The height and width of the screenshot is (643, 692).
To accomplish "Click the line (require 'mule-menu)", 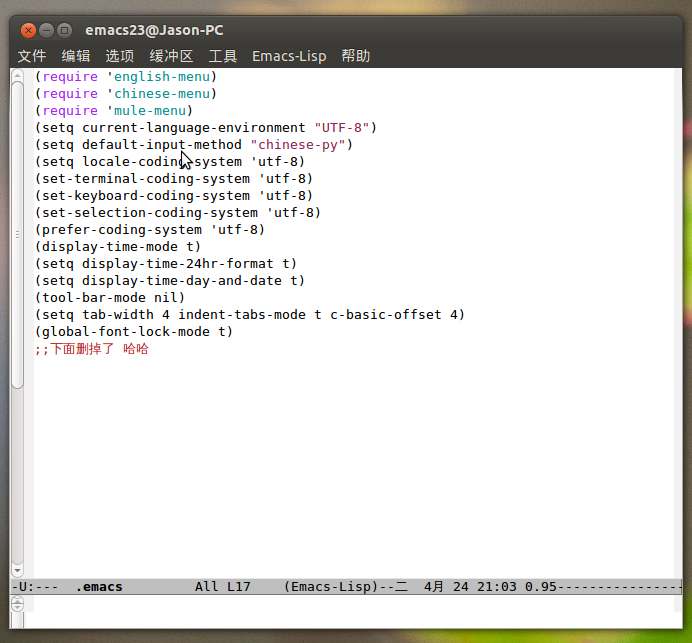I will coord(114,111).
